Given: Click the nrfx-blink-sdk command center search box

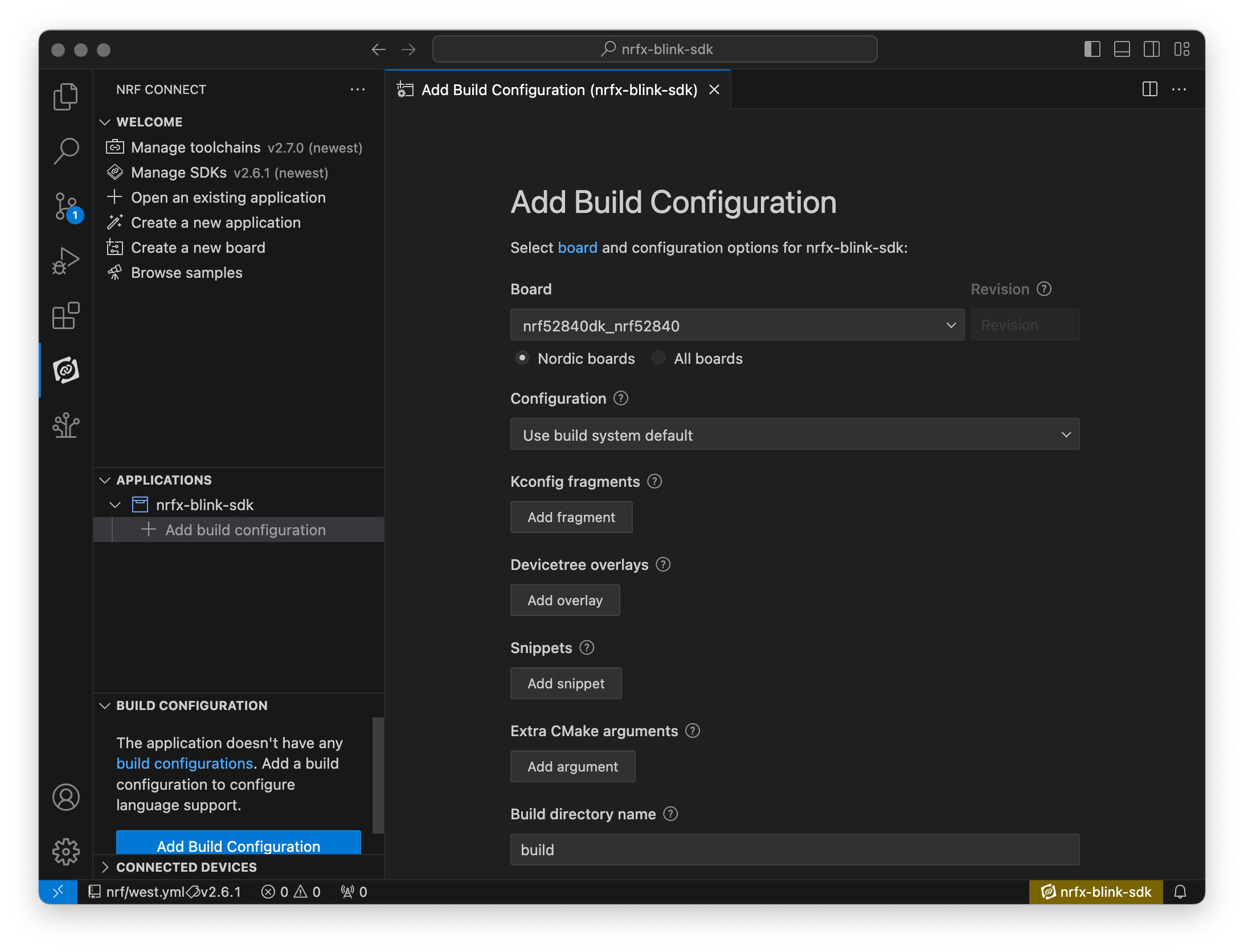Looking at the screenshot, I should 655,50.
